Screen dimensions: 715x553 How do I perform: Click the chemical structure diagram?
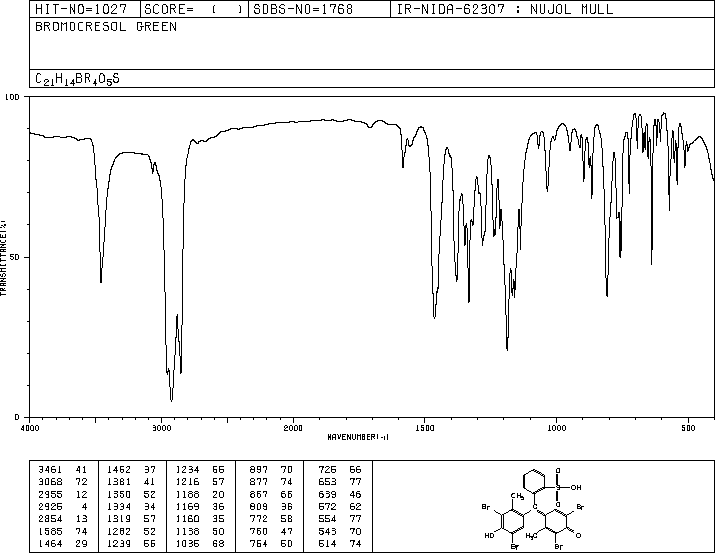(543, 505)
